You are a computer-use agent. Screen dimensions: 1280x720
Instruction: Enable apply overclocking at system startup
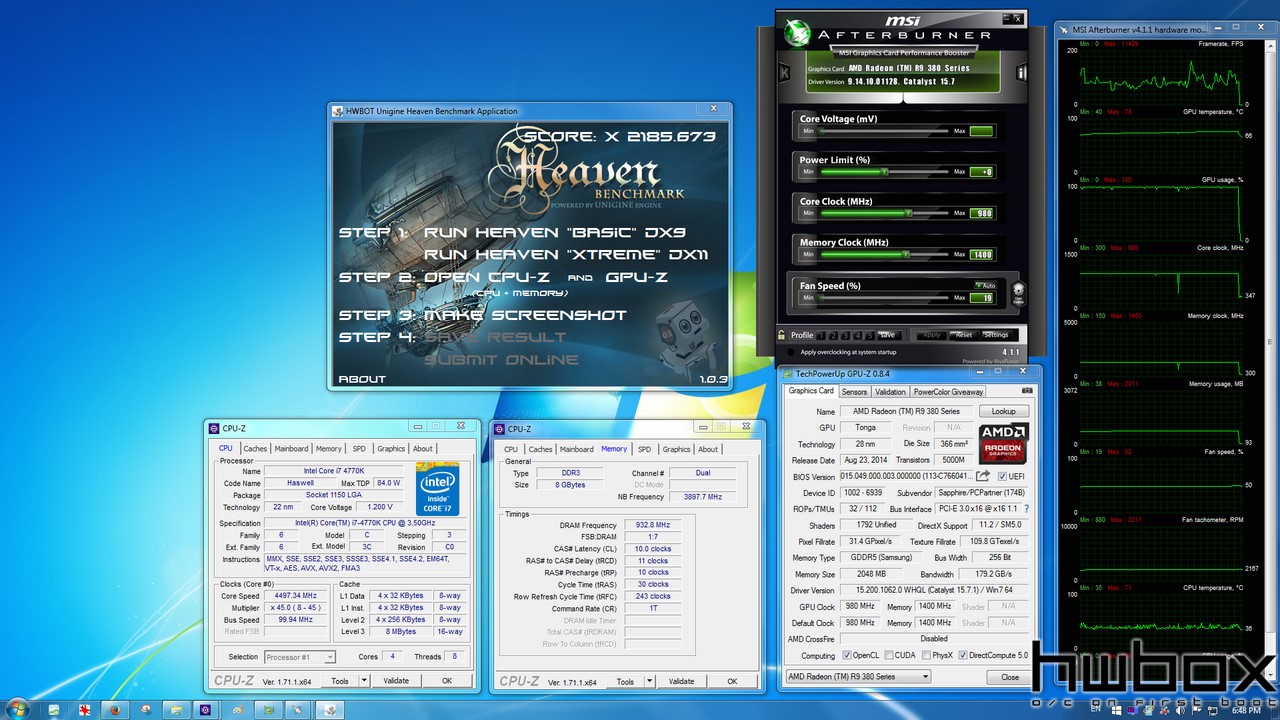tap(790, 352)
